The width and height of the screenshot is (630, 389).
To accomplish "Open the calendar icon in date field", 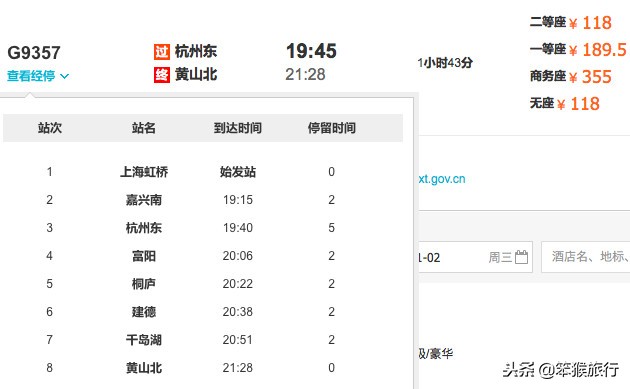I will point(521,257).
